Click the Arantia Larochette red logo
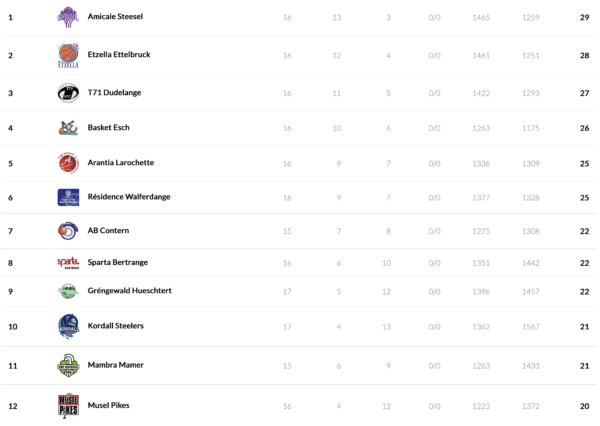 click(68, 163)
